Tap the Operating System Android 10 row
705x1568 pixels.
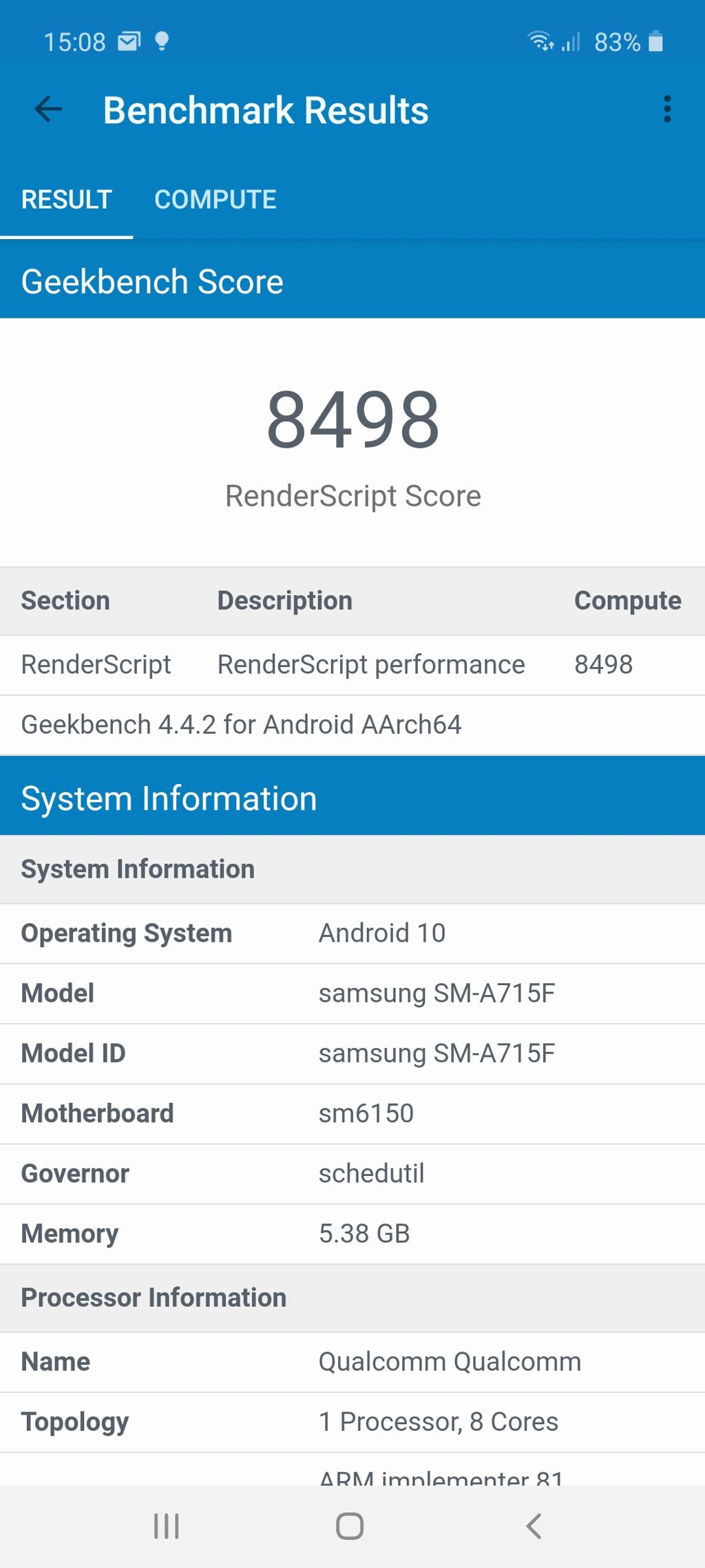pos(352,933)
